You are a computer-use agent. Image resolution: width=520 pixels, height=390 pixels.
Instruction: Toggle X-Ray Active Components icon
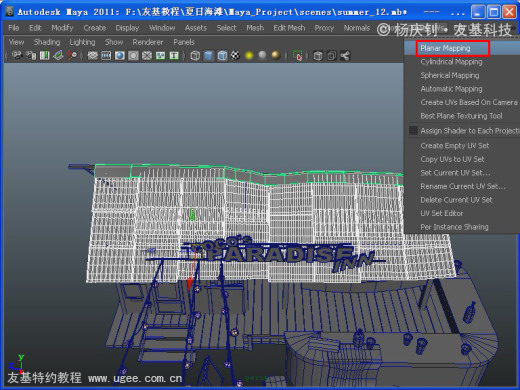(x=331, y=55)
